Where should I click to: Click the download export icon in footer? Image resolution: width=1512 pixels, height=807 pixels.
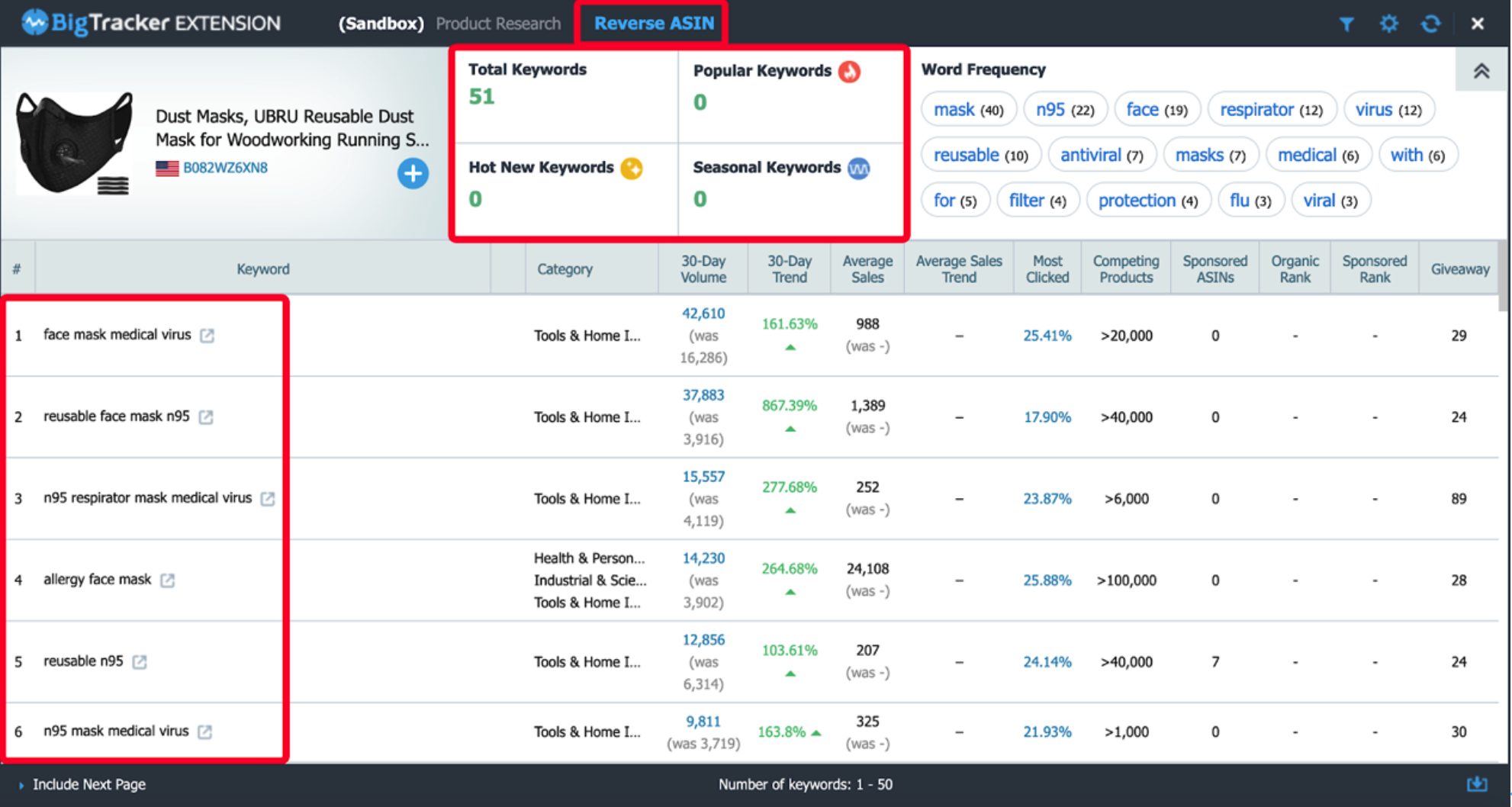tap(1477, 784)
